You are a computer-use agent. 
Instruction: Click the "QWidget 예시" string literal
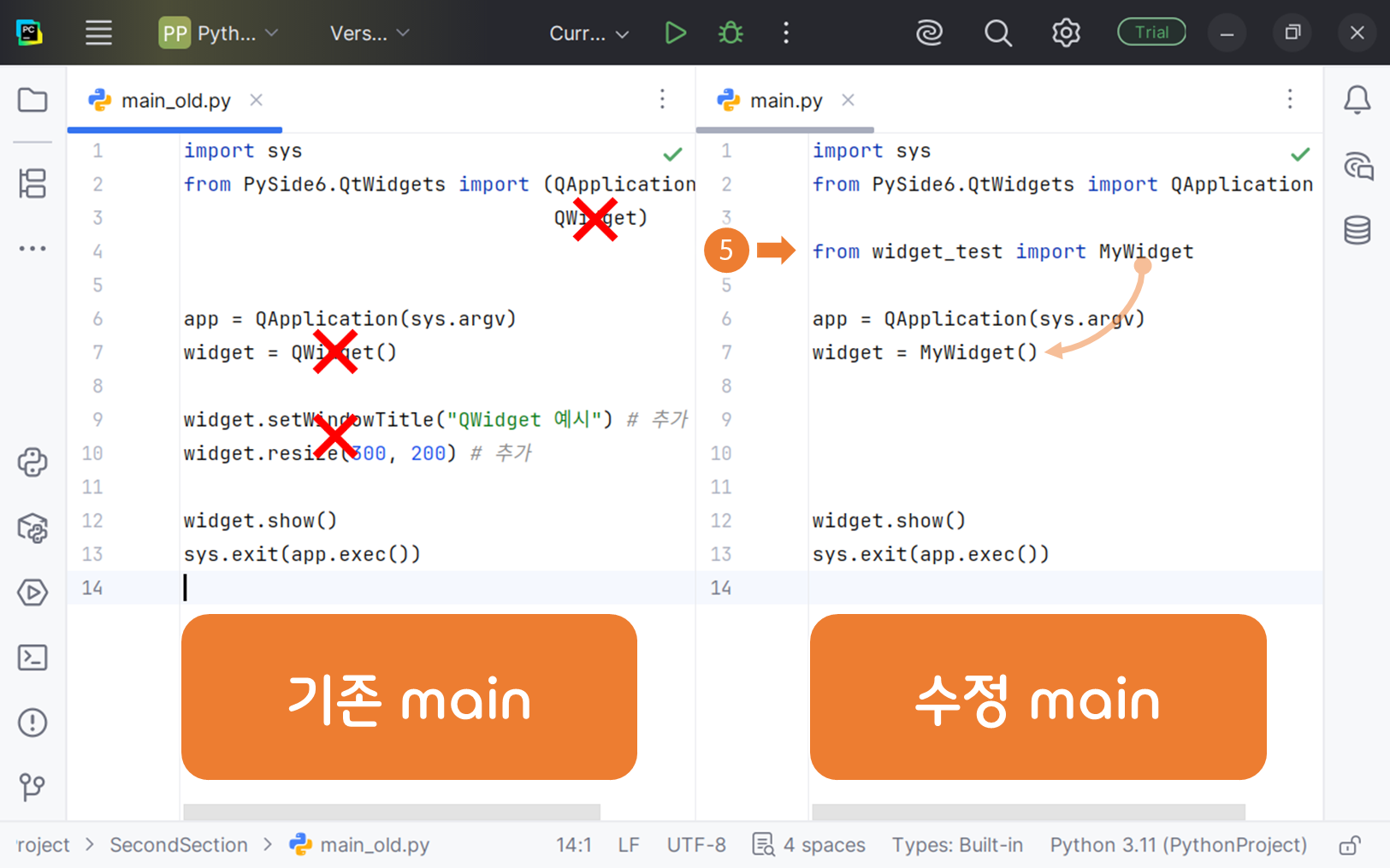(x=524, y=420)
